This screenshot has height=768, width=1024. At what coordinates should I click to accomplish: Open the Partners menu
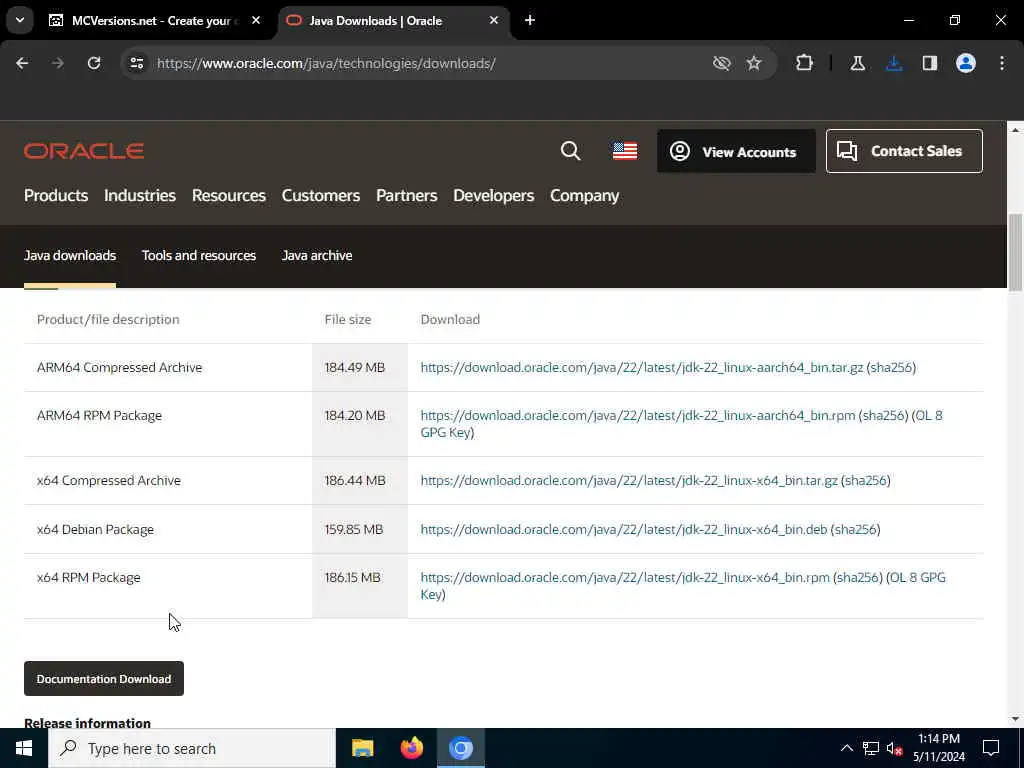(406, 195)
